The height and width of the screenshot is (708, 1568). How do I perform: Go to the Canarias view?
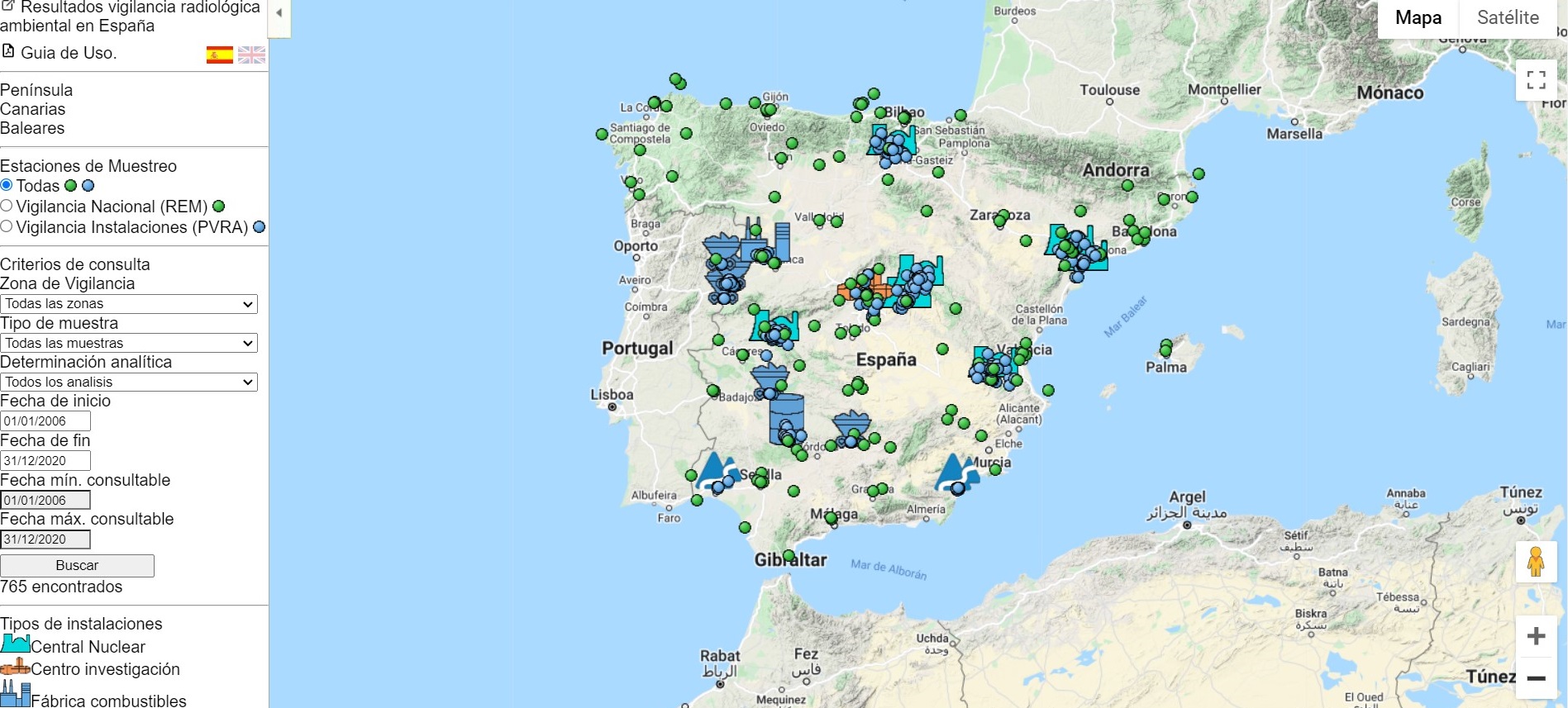coord(32,109)
